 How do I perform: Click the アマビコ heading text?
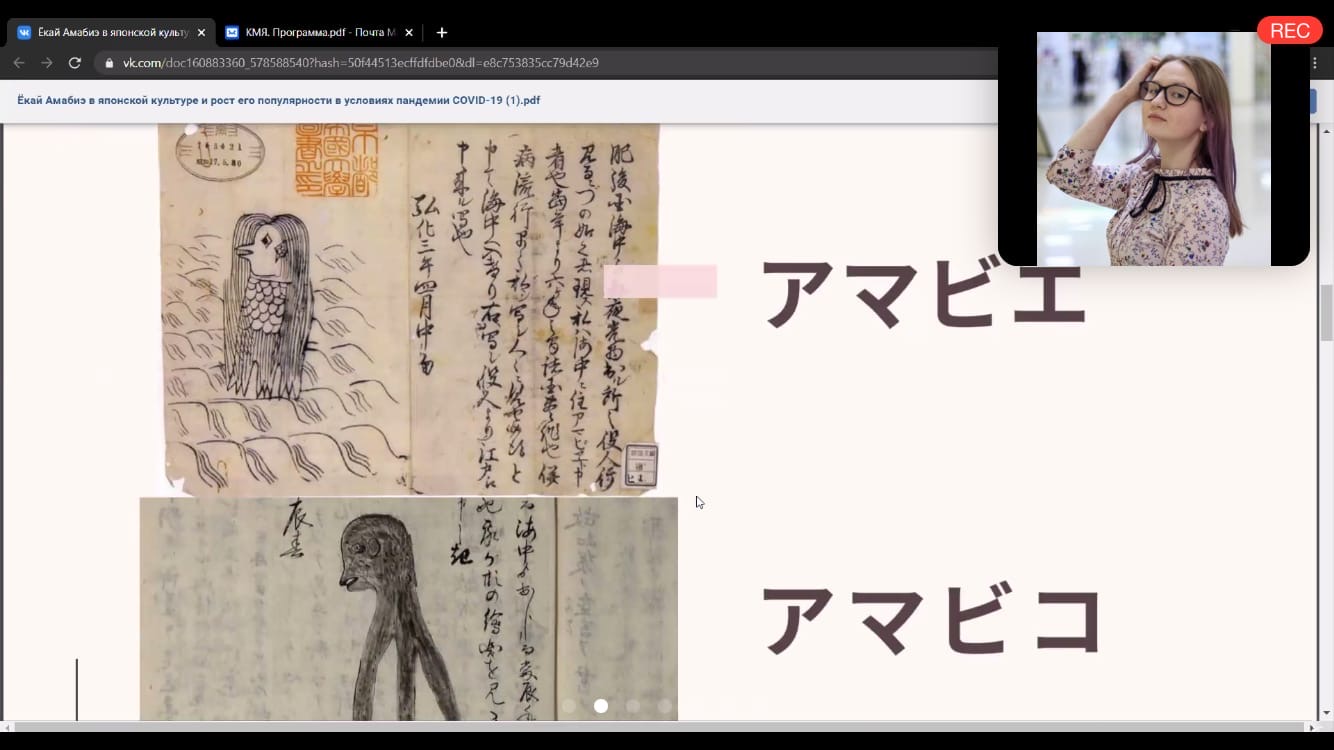931,620
